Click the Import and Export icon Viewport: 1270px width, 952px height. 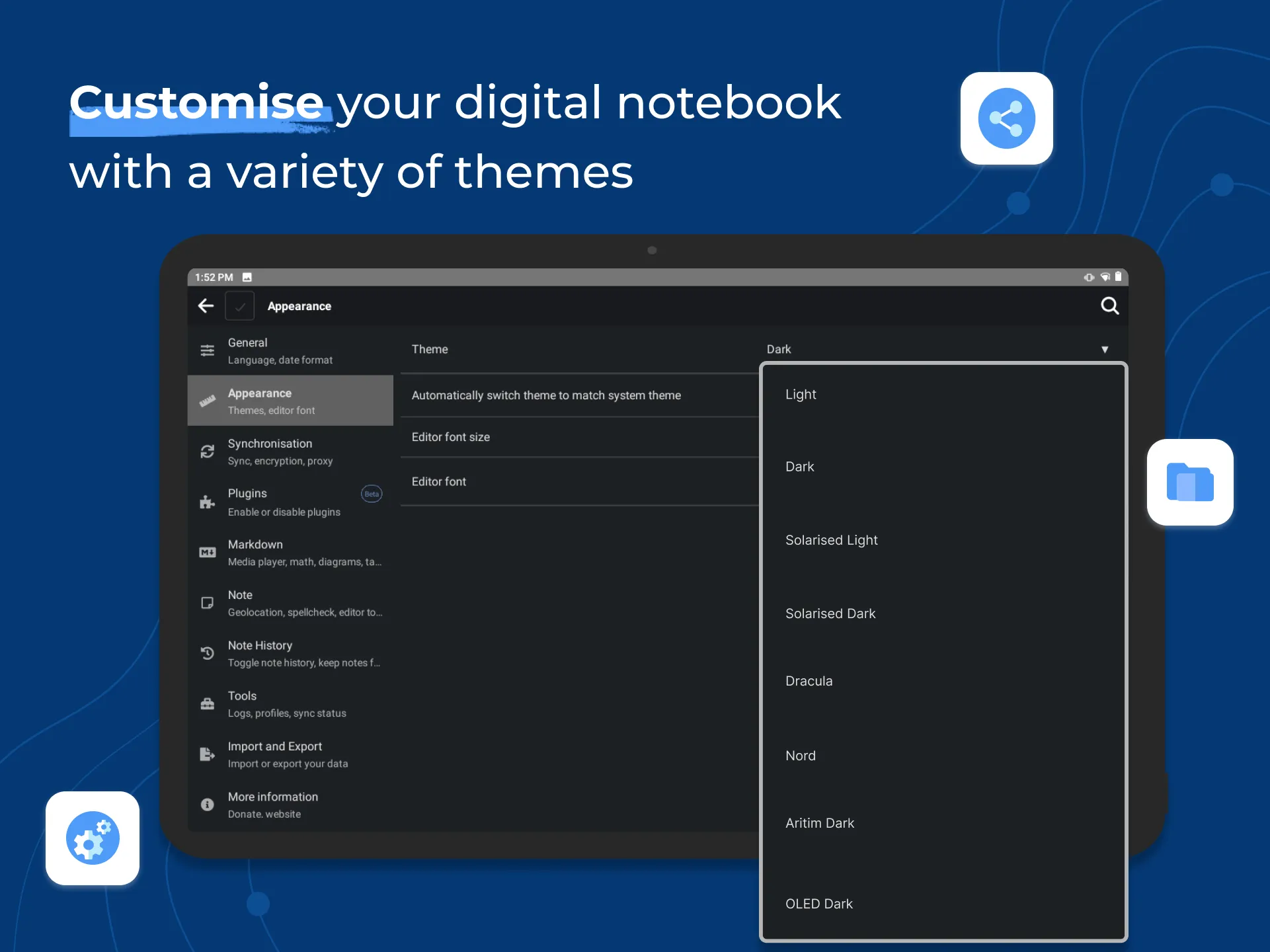208,754
